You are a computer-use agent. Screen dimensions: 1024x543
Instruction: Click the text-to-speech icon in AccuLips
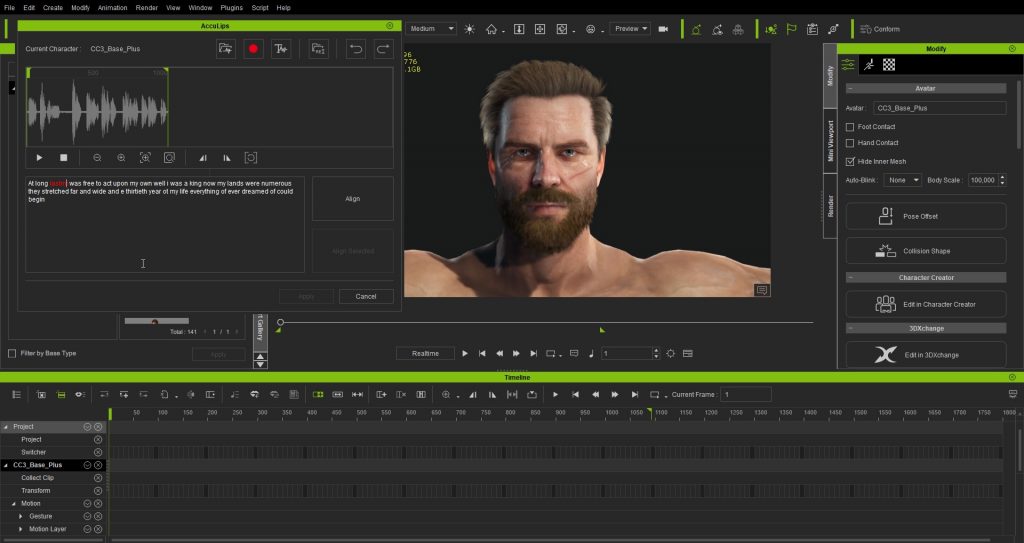[281, 49]
